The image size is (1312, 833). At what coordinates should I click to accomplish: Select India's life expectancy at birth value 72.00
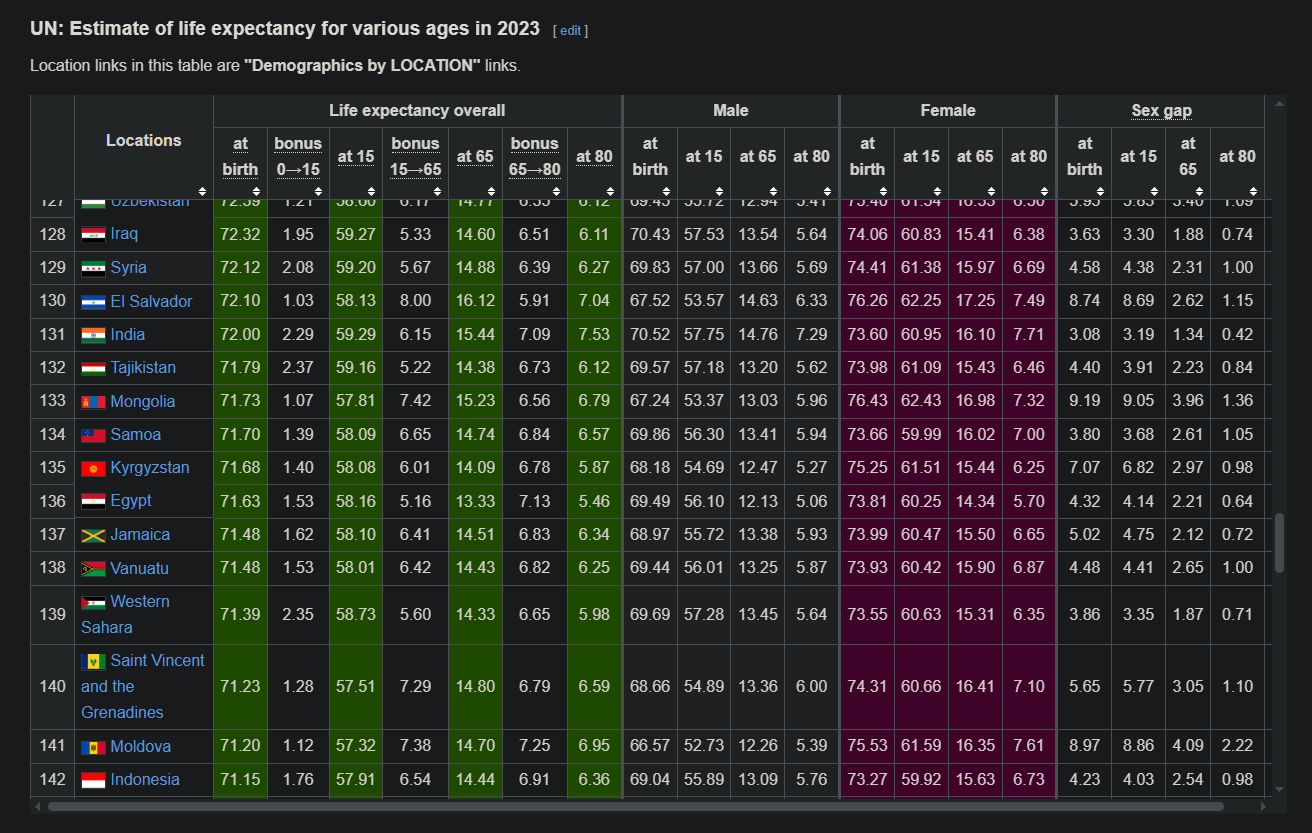click(x=240, y=335)
